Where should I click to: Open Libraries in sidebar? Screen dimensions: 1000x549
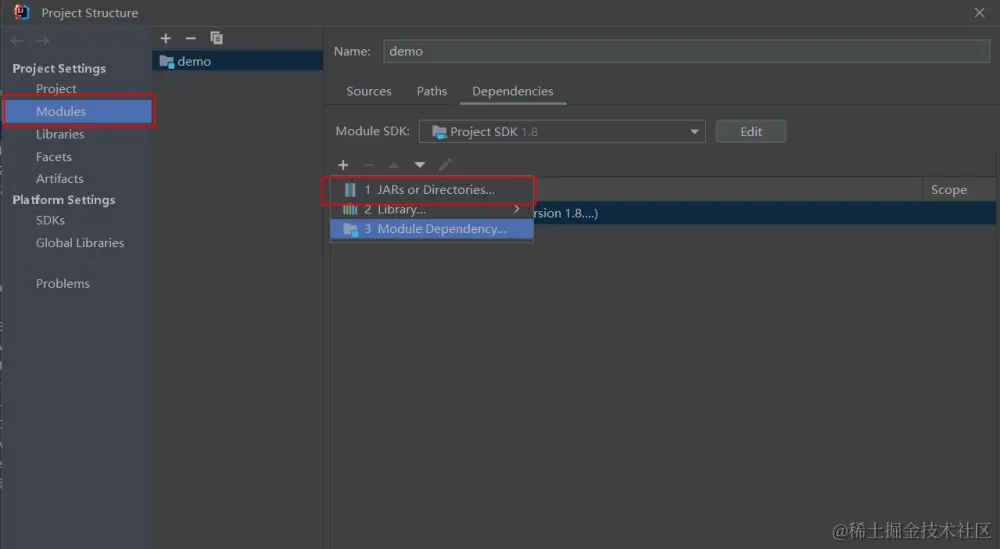pos(60,134)
